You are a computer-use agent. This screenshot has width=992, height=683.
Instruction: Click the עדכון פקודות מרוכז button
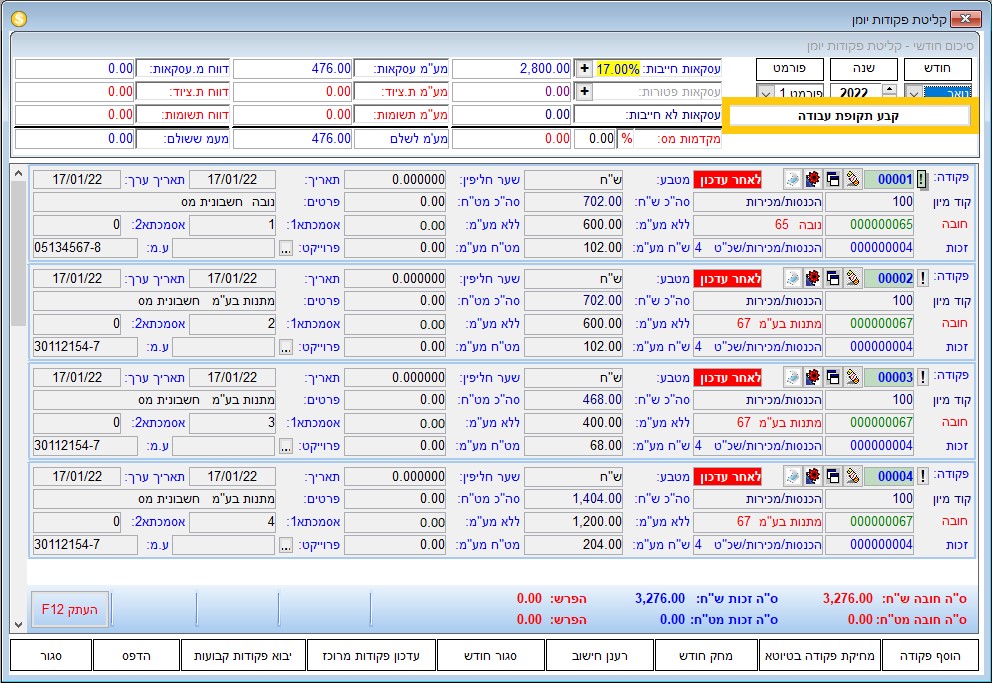tap(371, 655)
